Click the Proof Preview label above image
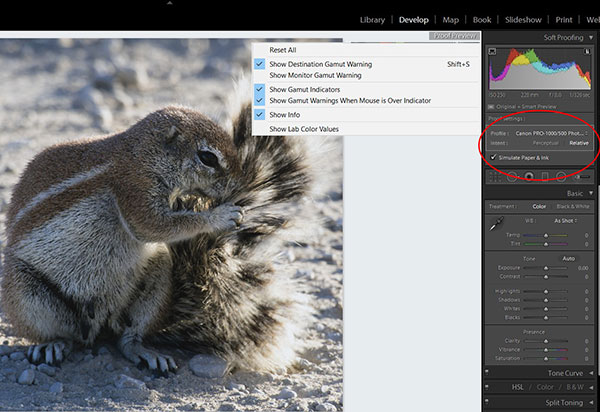The image size is (600, 412). click(x=453, y=36)
